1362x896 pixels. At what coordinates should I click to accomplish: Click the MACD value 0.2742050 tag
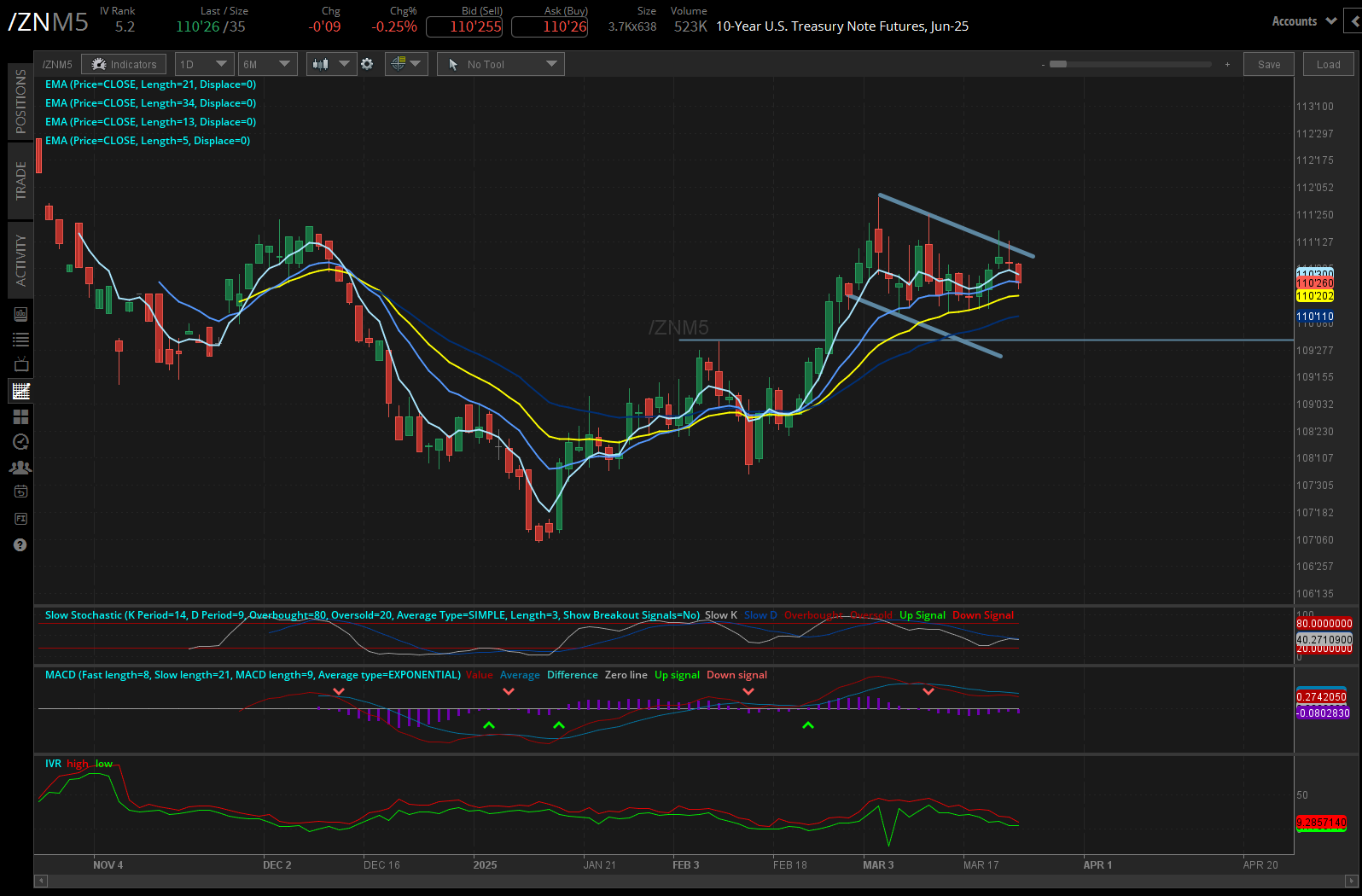coord(1322,697)
